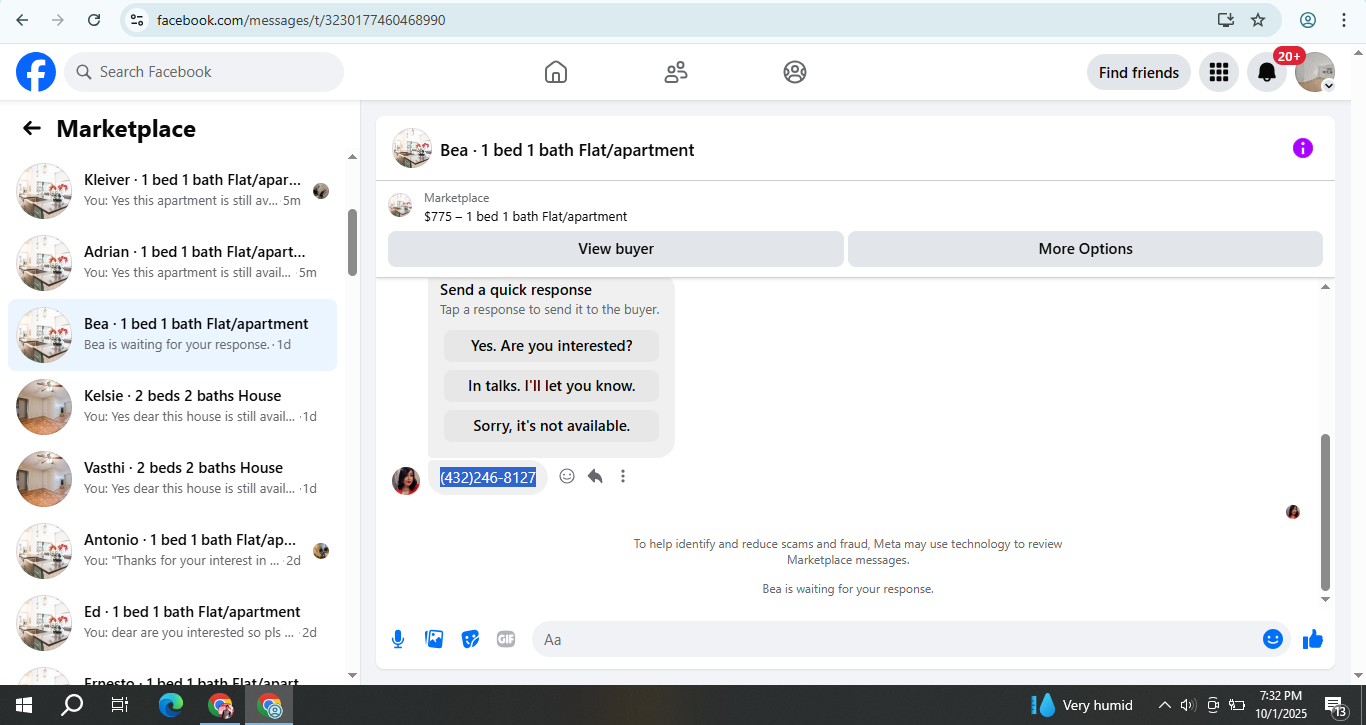This screenshot has width=1366, height=725.
Task: Open the weather widget 'Very humid'
Action: click(1083, 705)
